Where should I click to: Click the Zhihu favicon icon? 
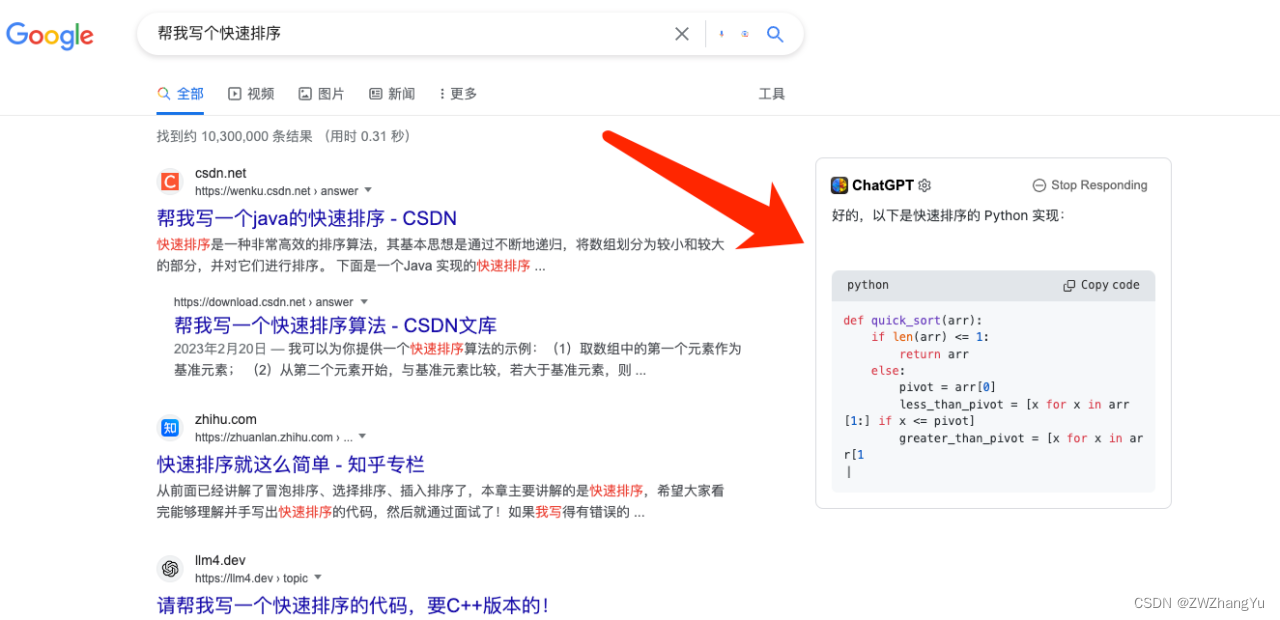tap(170, 428)
